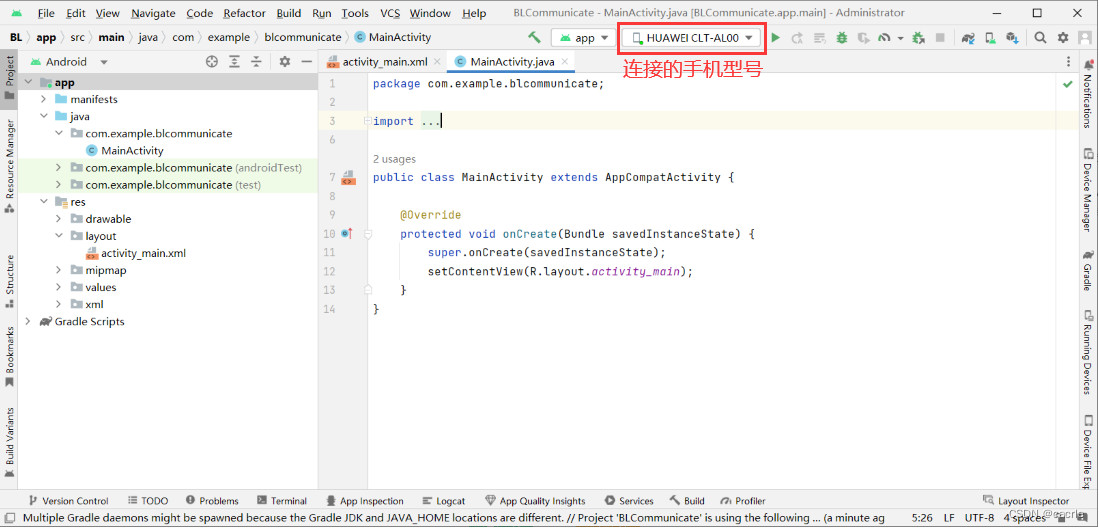The image size is (1099, 528).
Task: Open the HUAWEI CLT-AL00 device dropdown
Action: [692, 38]
